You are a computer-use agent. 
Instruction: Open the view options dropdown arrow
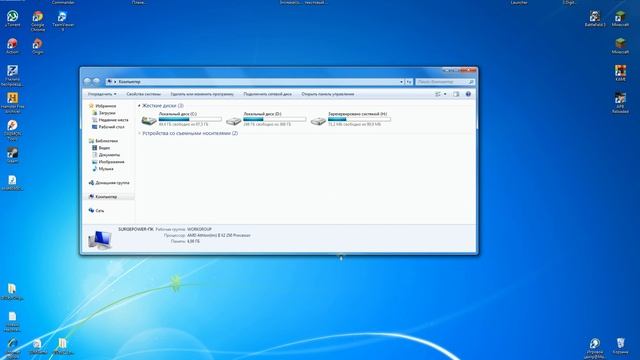coord(445,94)
